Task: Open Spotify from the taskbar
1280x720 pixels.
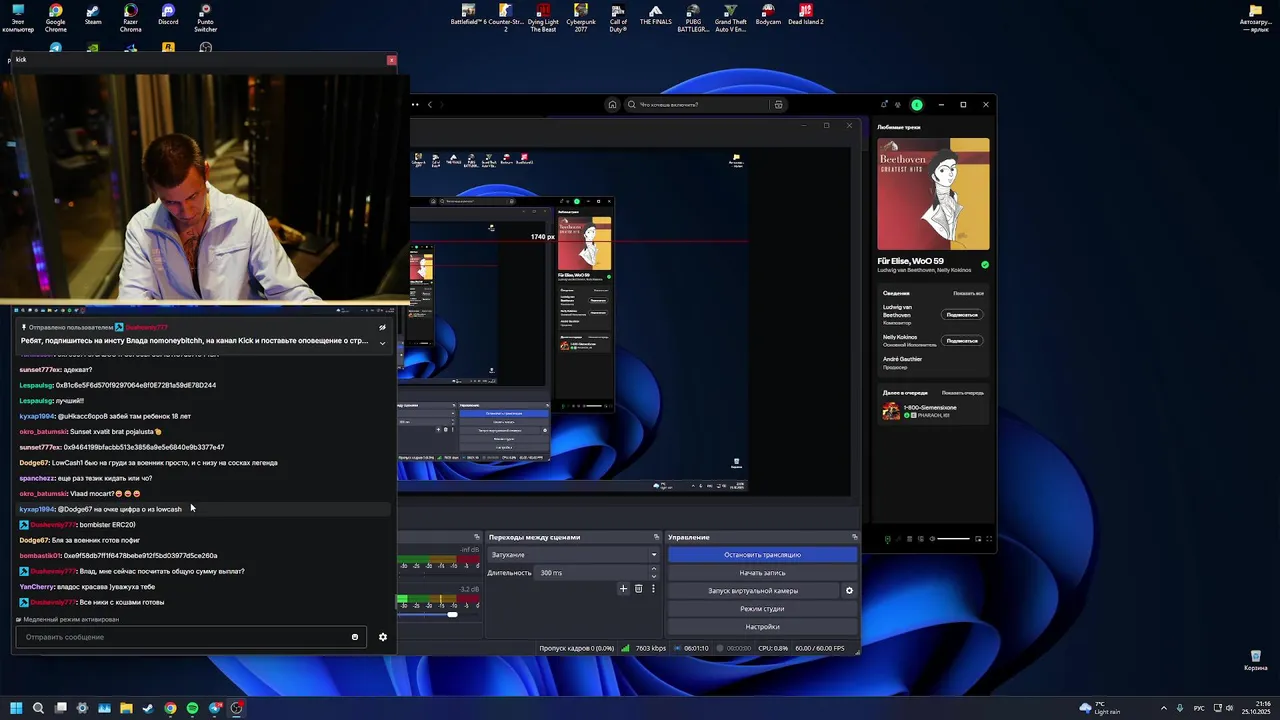Action: pyautogui.click(x=192, y=708)
